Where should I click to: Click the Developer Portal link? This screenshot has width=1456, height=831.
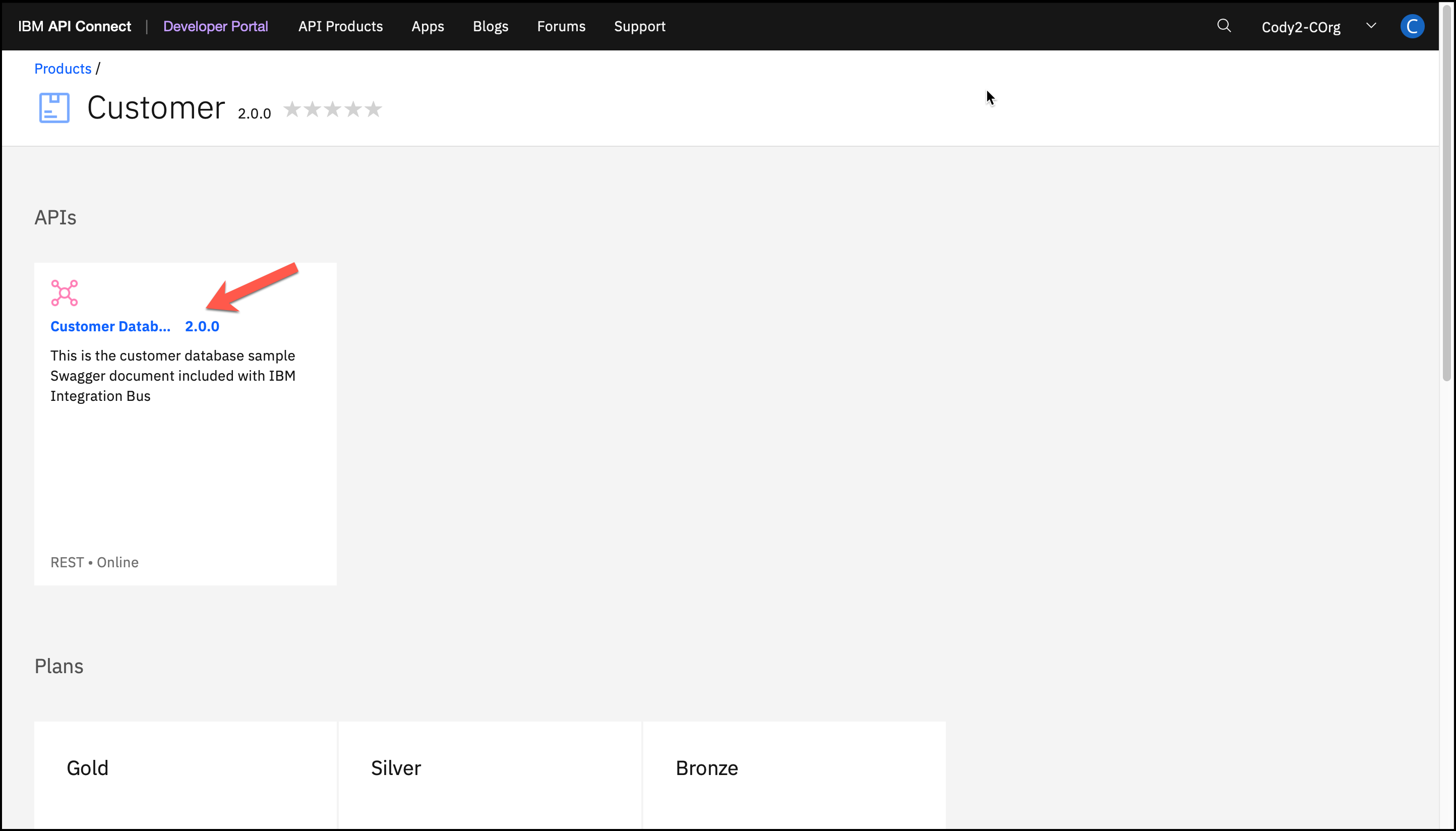(215, 26)
